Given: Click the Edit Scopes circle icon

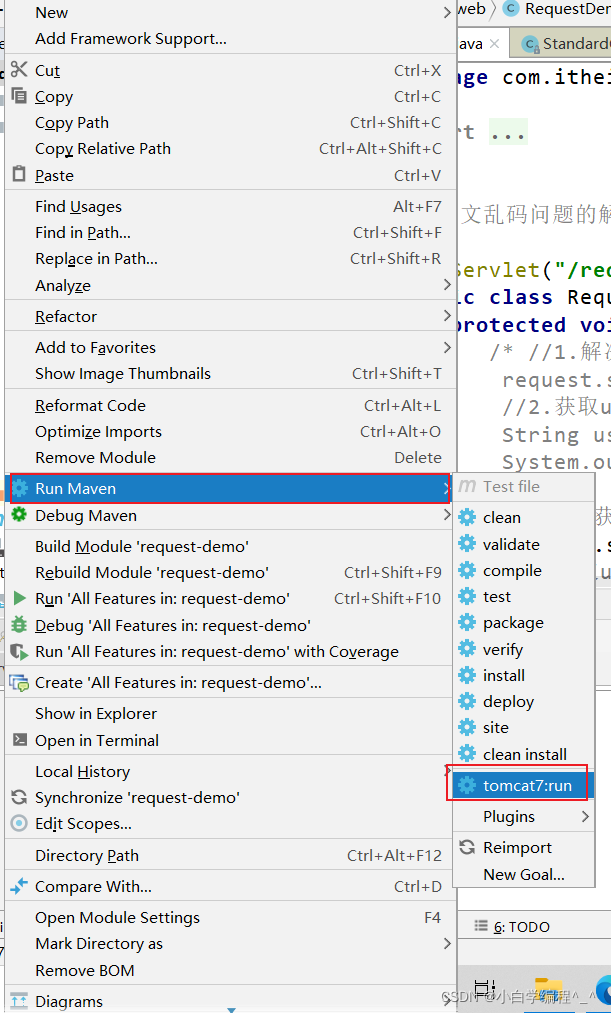Looking at the screenshot, I should click(x=19, y=823).
